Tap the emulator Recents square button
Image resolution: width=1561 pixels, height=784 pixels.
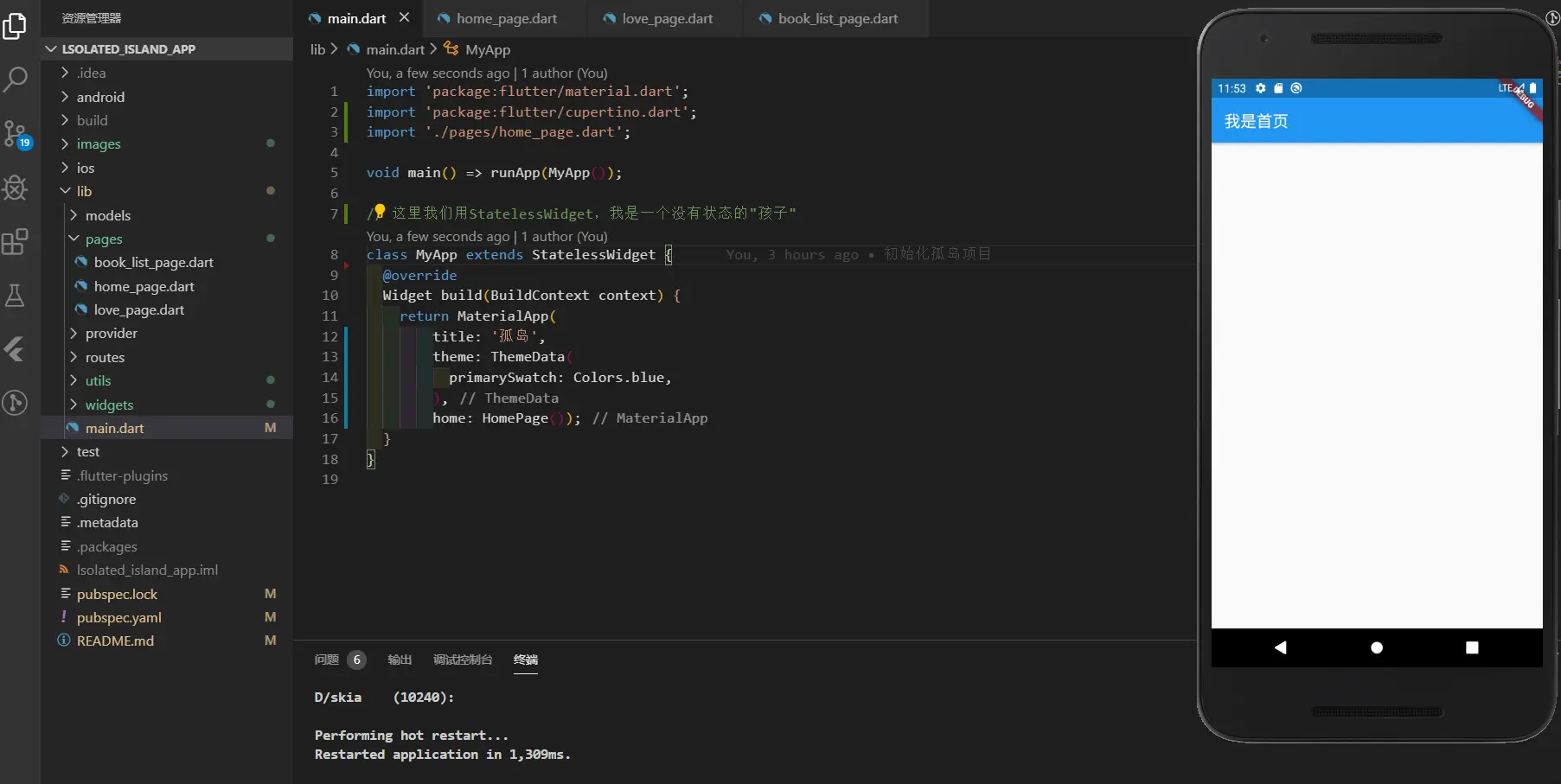(1472, 647)
